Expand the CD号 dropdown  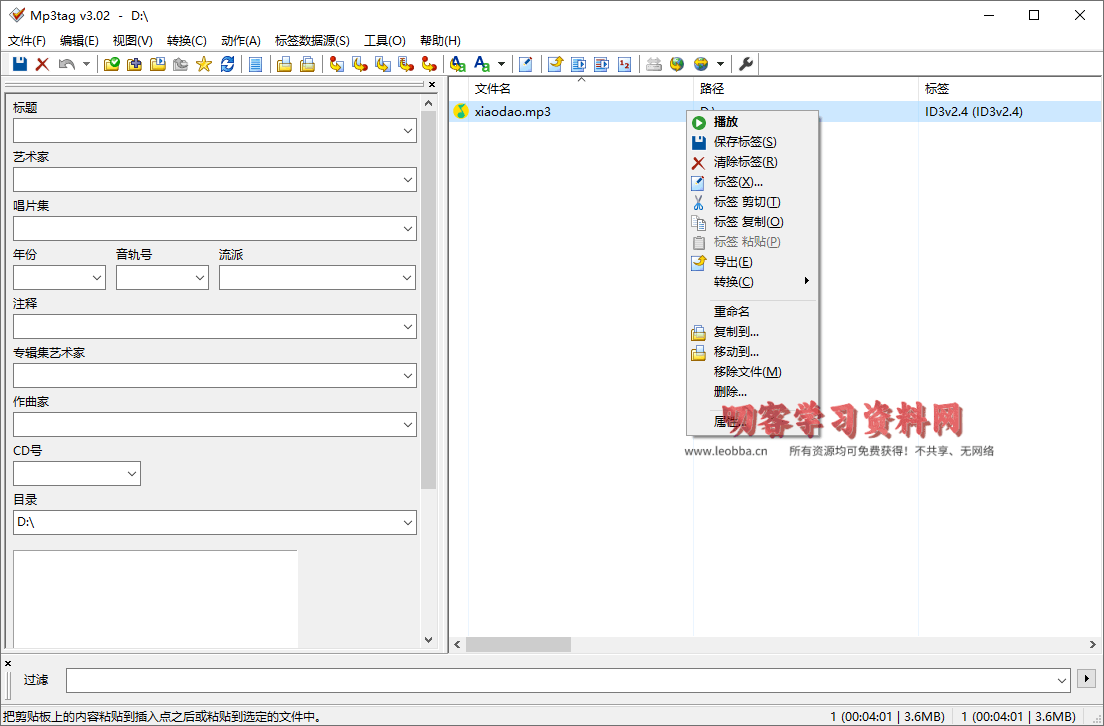point(132,474)
